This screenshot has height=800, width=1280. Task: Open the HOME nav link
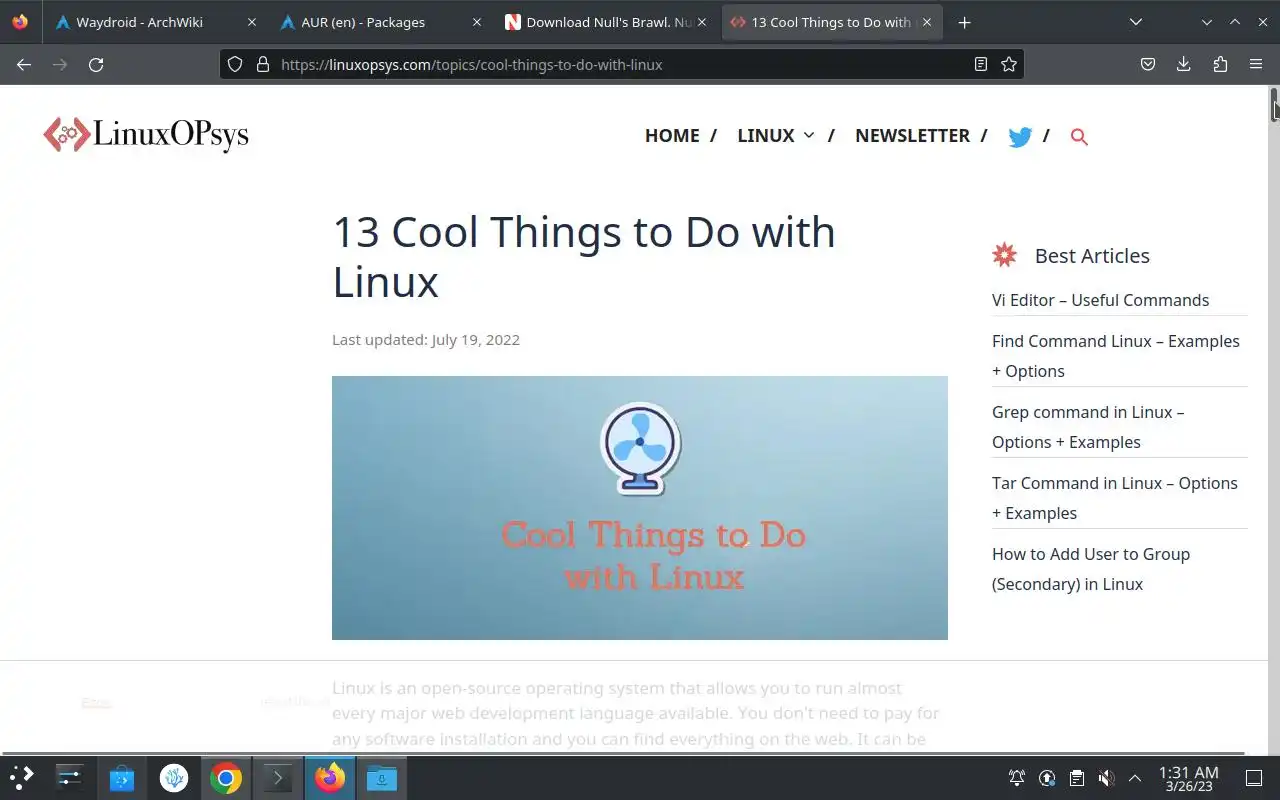pyautogui.click(x=672, y=136)
